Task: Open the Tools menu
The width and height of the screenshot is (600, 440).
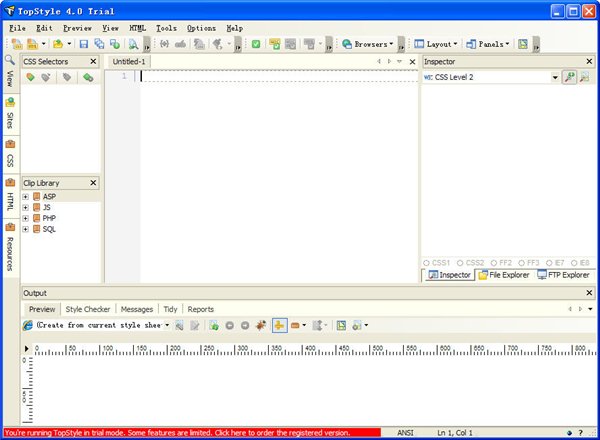Action: (166, 28)
